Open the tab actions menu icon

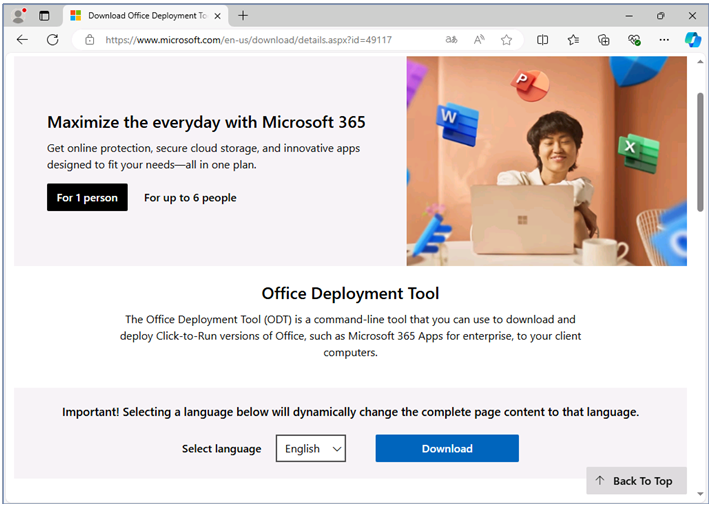tap(44, 16)
